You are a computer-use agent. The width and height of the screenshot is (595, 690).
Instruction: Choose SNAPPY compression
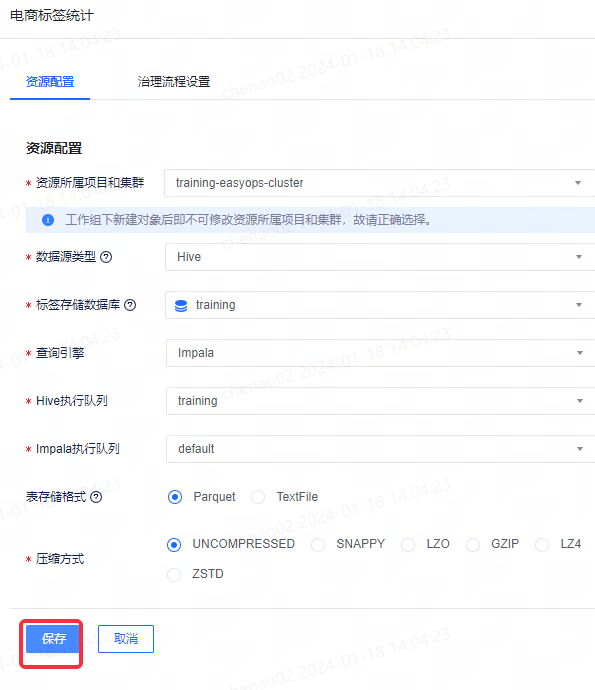click(x=318, y=545)
